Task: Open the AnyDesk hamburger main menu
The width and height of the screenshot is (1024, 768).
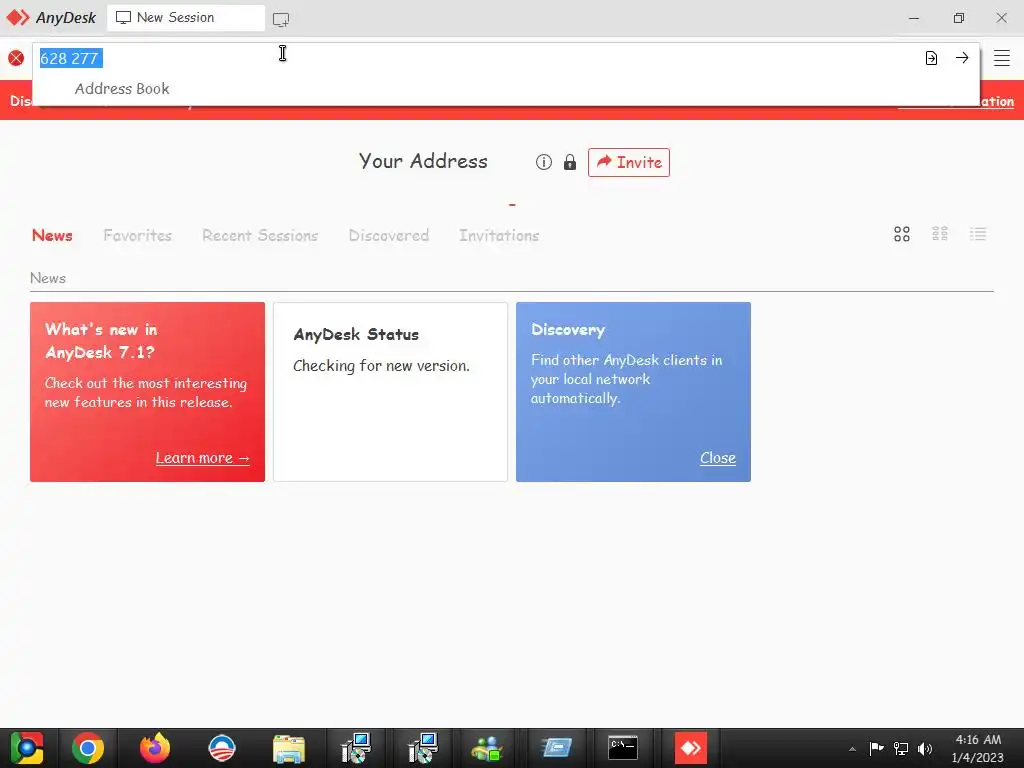Action: (1002, 58)
